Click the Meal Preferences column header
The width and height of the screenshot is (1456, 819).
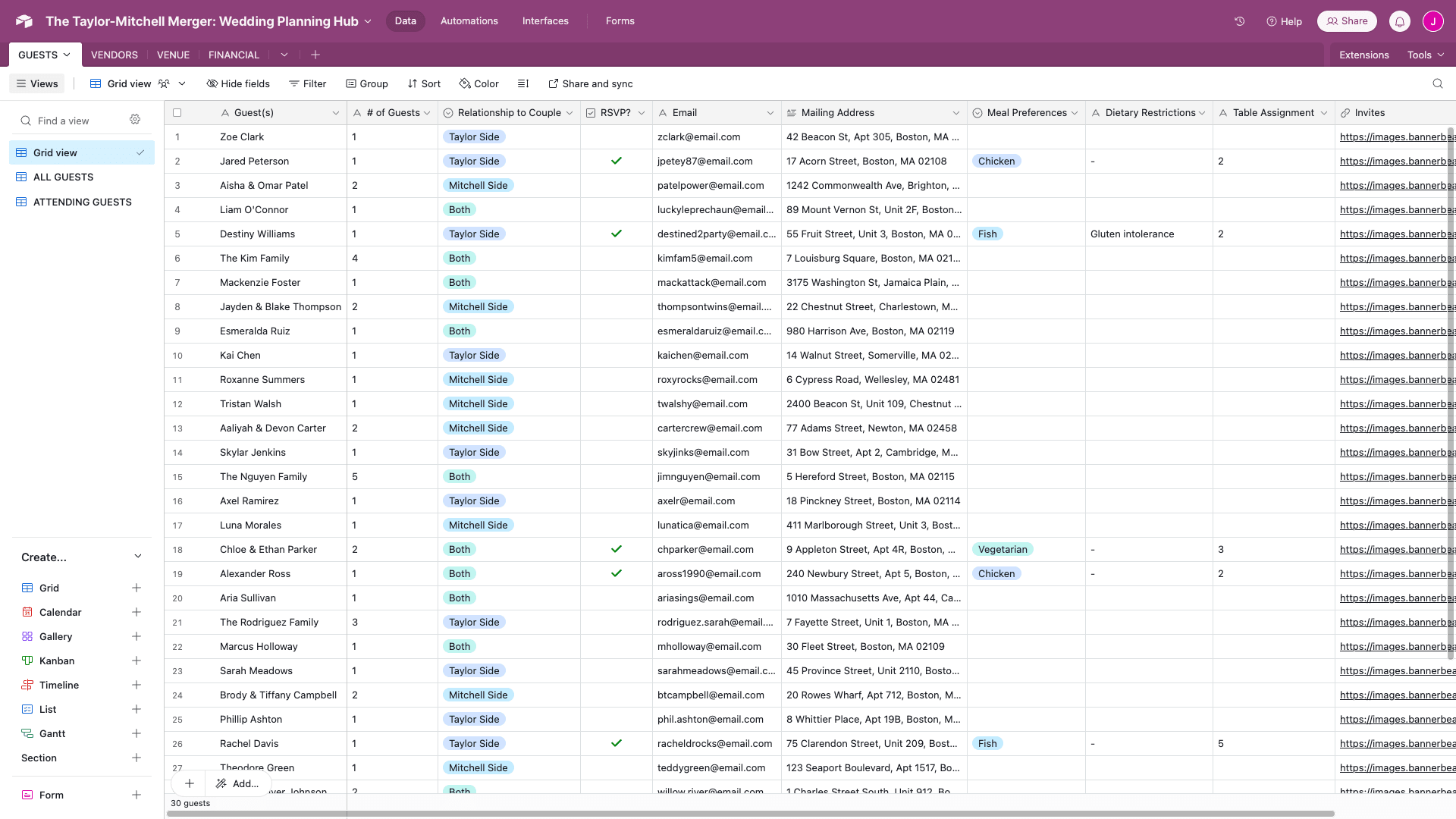[1025, 112]
